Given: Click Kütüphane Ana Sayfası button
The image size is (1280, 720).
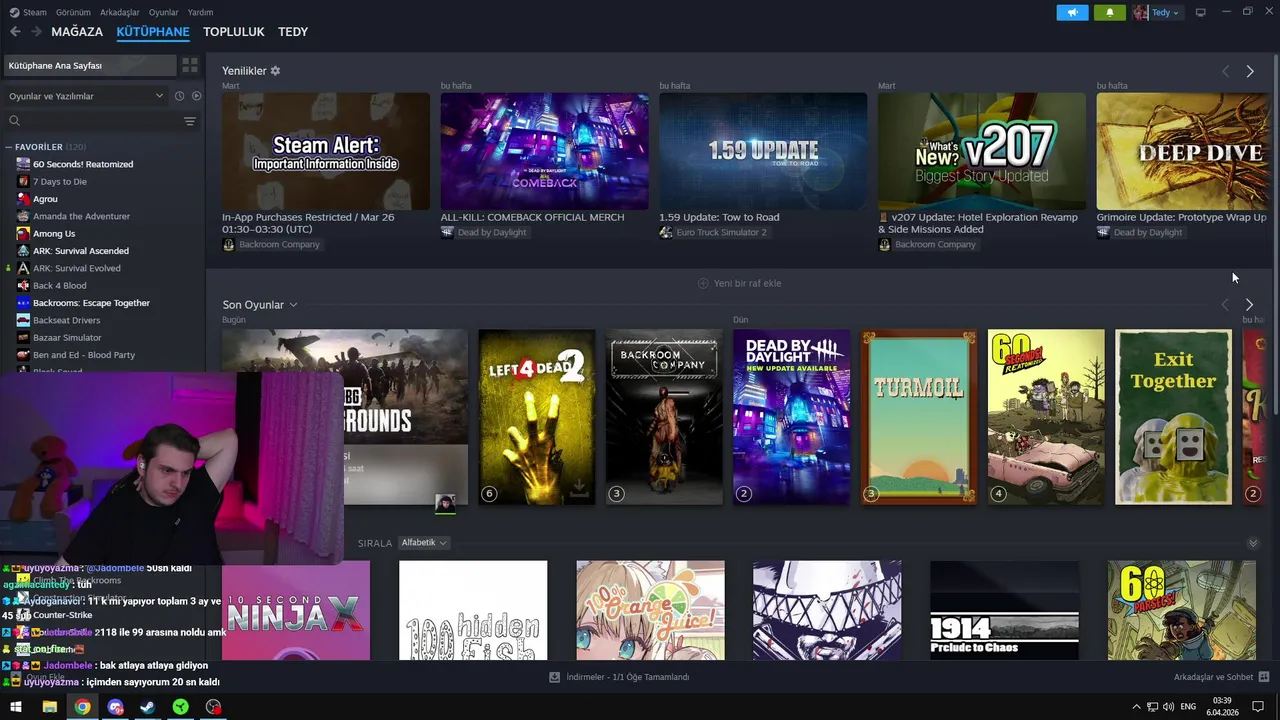Looking at the screenshot, I should click(x=89, y=65).
